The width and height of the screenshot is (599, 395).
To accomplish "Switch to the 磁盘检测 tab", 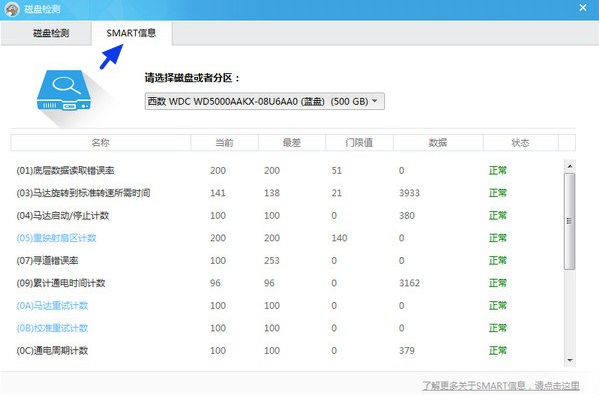I will click(x=46, y=33).
